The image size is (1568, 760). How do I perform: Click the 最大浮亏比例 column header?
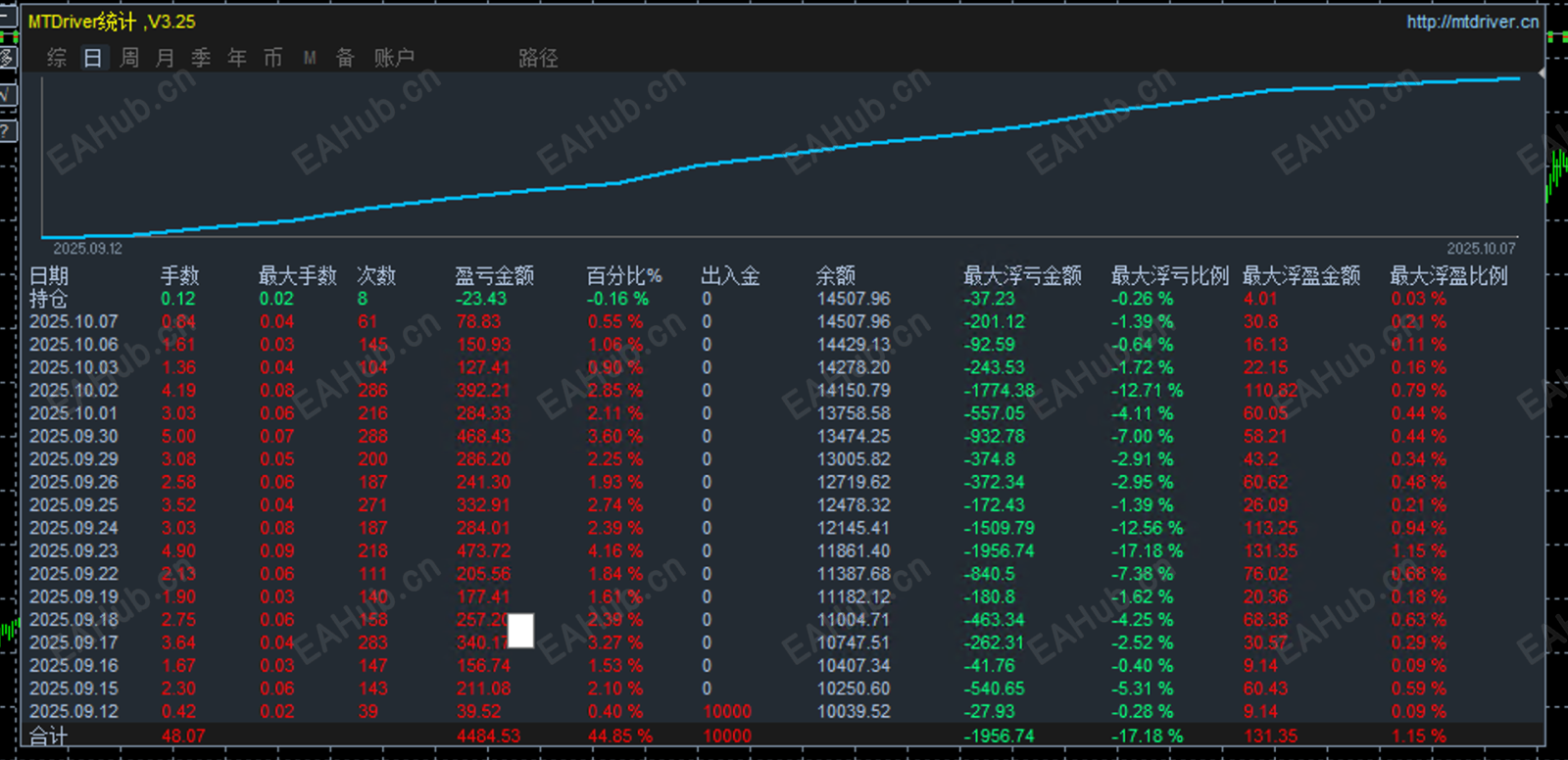pos(1170,276)
